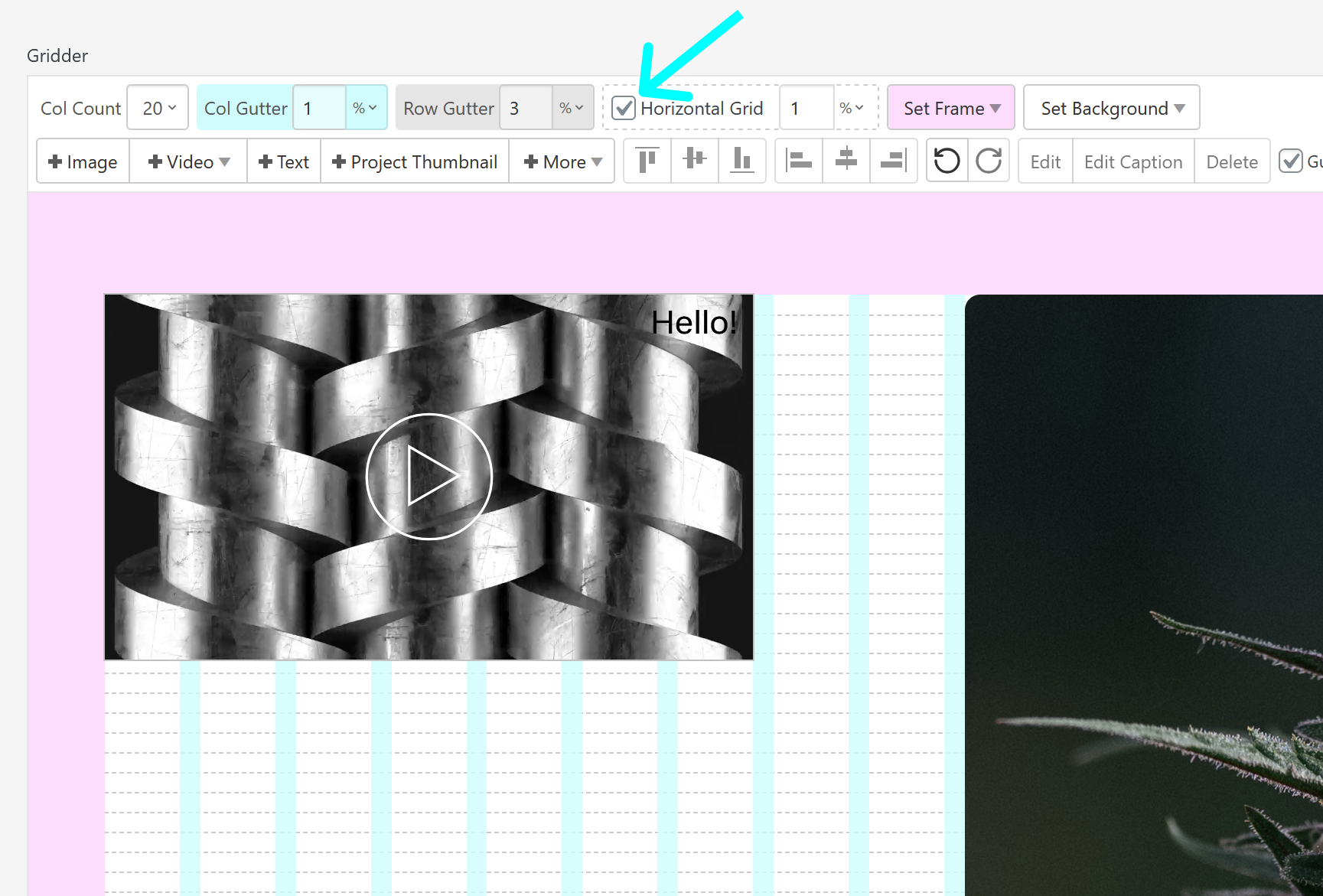The width and height of the screenshot is (1323, 896).
Task: Open the Row Gutter unit dropdown
Action: coord(572,108)
